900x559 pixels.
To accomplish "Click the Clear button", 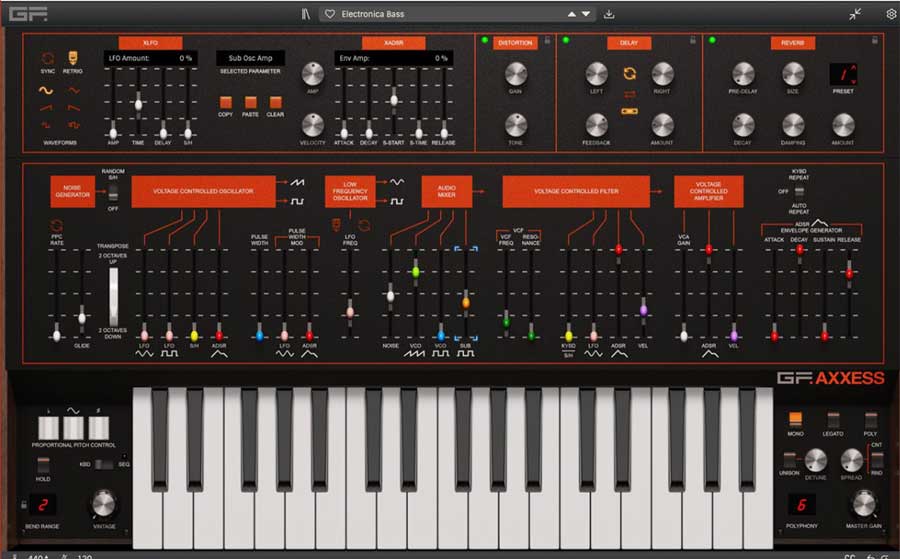I will click(276, 102).
